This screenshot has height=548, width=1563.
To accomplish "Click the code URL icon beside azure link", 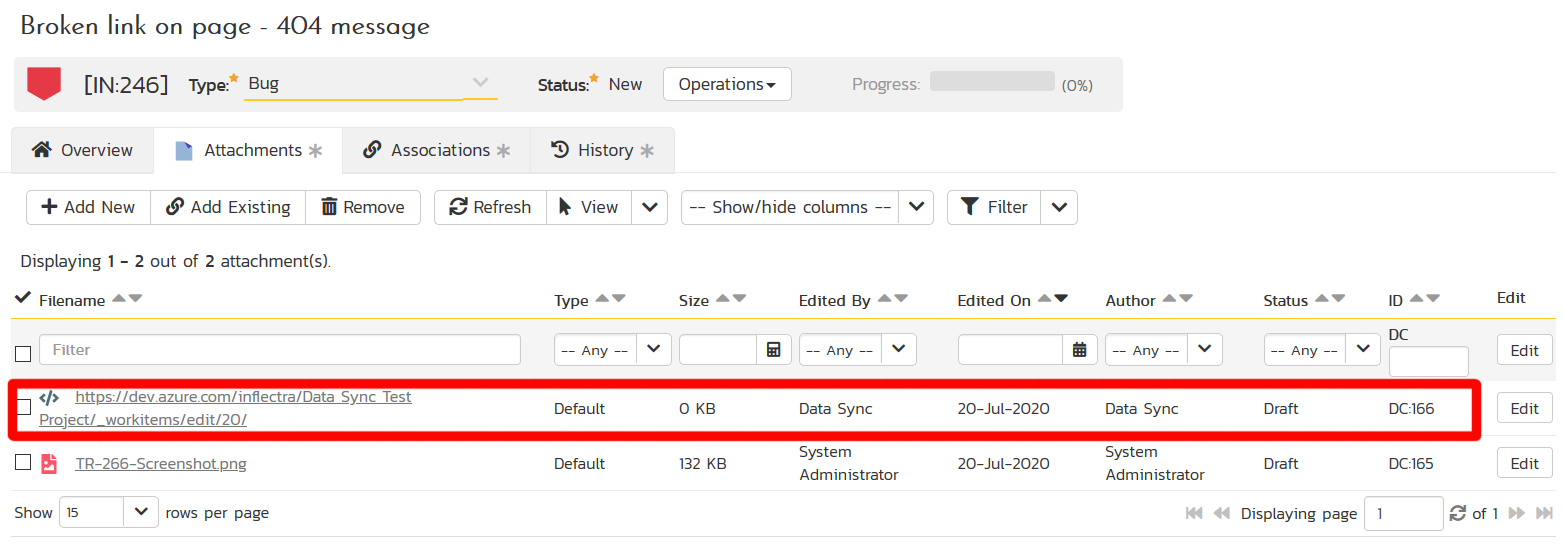I will 49,398.
